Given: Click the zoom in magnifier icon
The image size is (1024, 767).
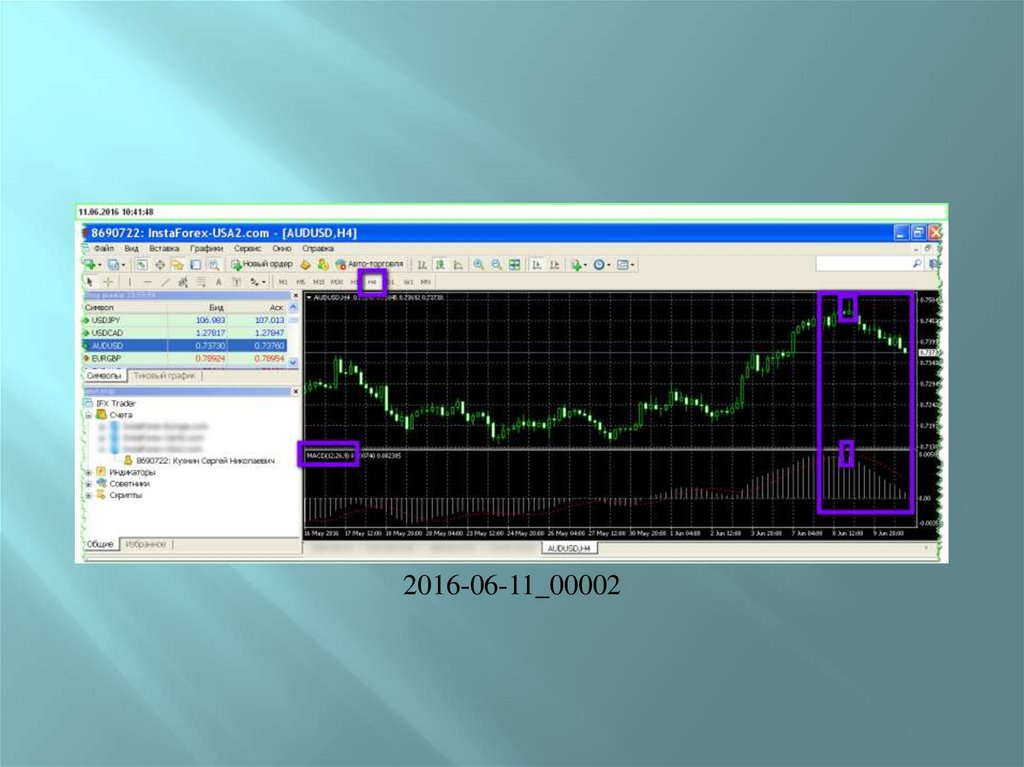Looking at the screenshot, I should pos(479,264).
